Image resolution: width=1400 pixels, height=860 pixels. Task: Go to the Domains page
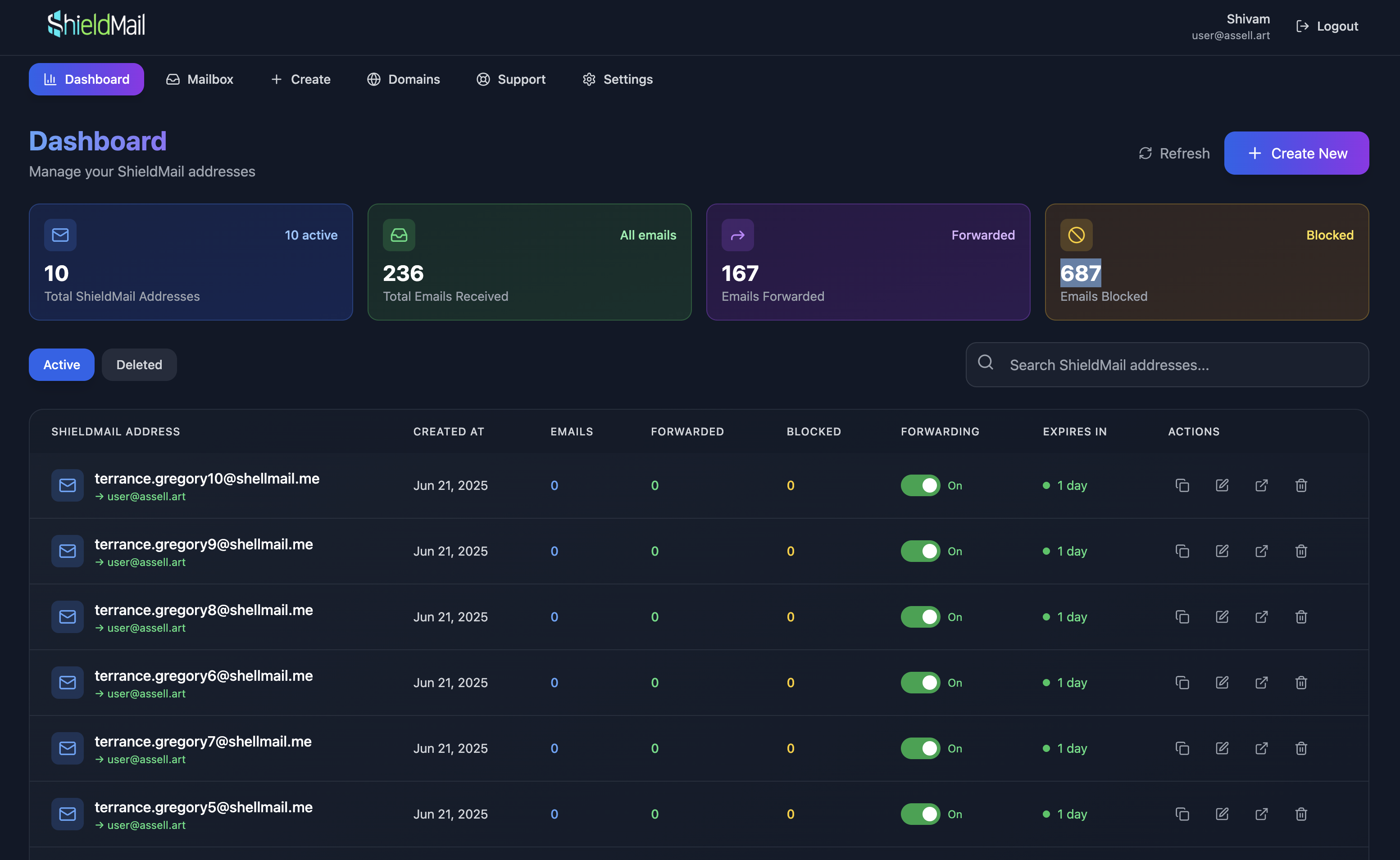(403, 79)
